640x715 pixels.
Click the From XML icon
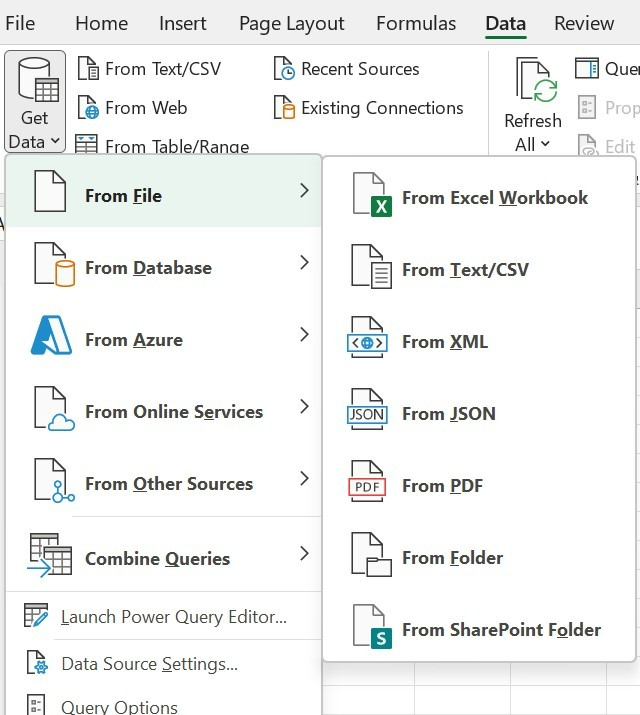pyautogui.click(x=367, y=337)
